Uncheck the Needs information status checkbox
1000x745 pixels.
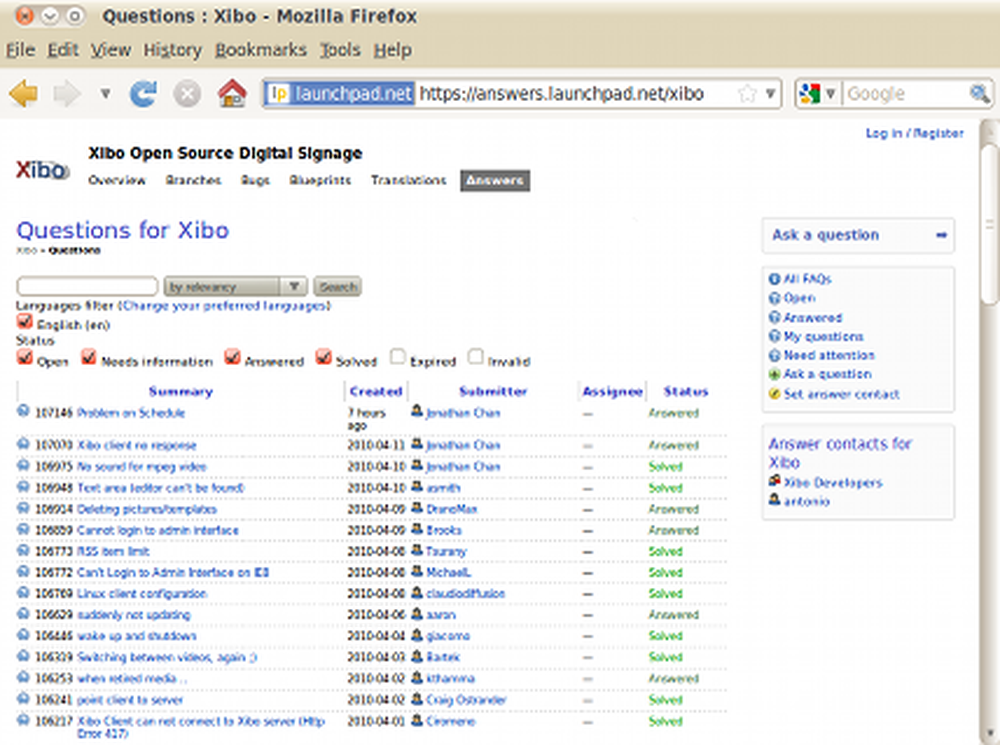coord(89,357)
